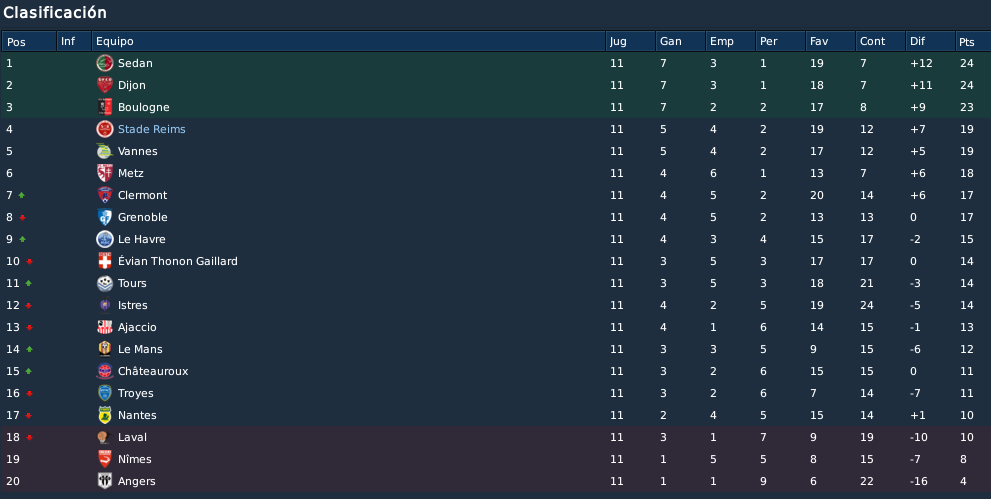Click the Stade Reims crest
991x499 pixels.
(x=104, y=129)
